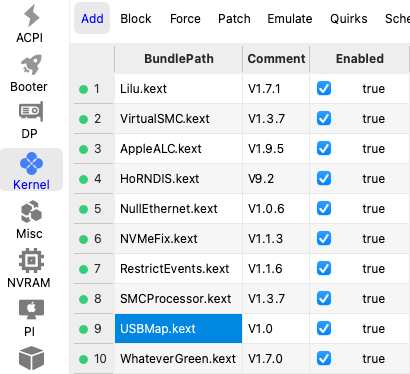Image resolution: width=410 pixels, height=374 pixels.
Task: Click green status dot for AppleALC.kext row
Action: pos(83,149)
